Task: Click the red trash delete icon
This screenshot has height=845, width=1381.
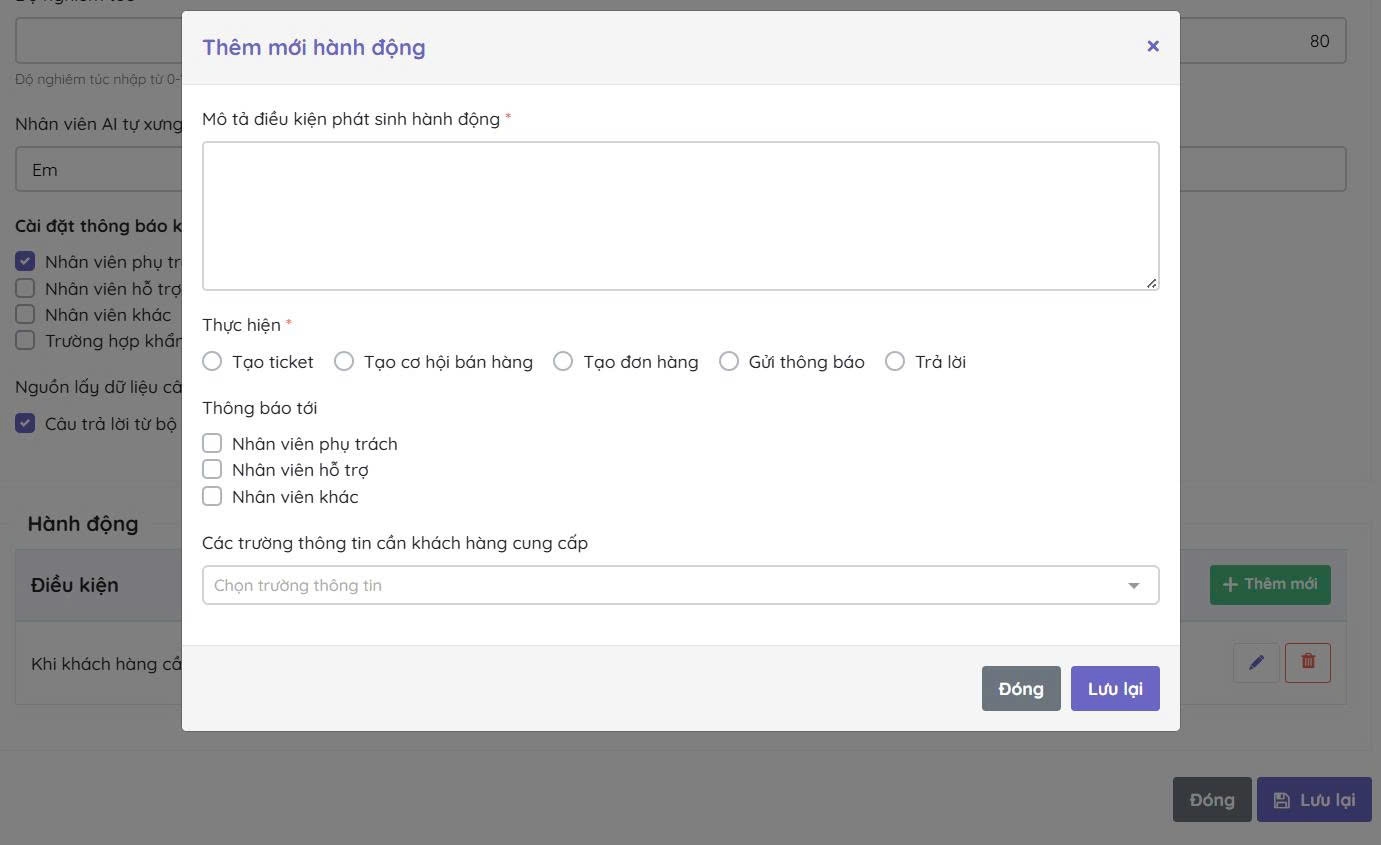Action: pos(1307,662)
